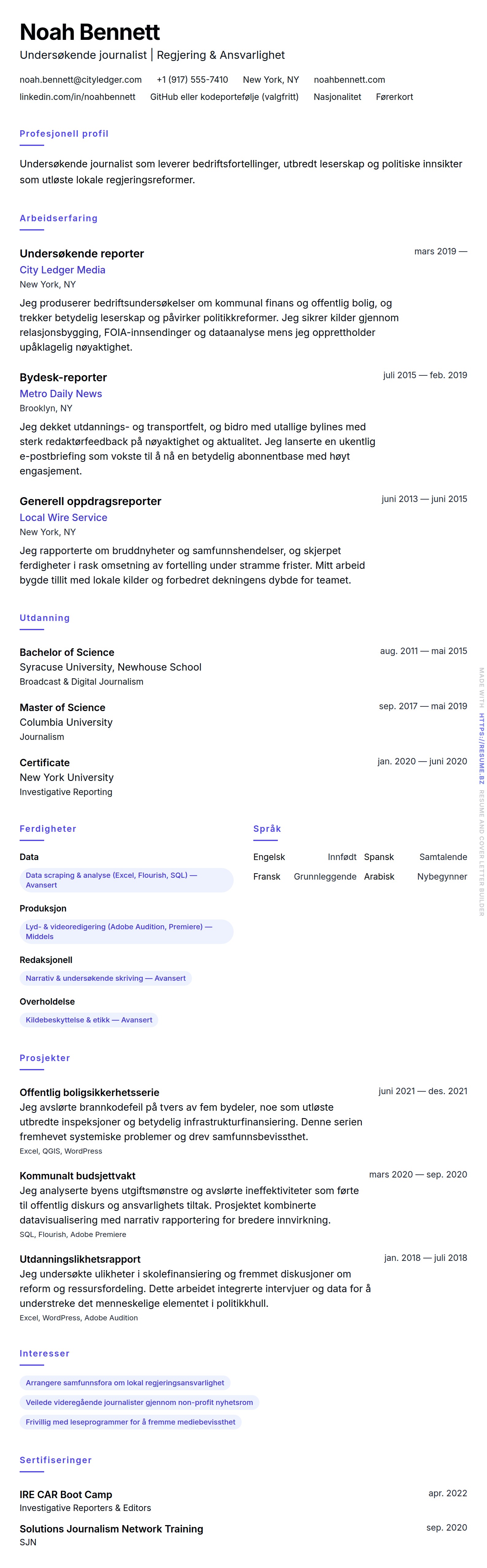This screenshot has height=1568, width=487.
Task: Select the Veilede videregående journalister interest tag
Action: (x=139, y=1402)
